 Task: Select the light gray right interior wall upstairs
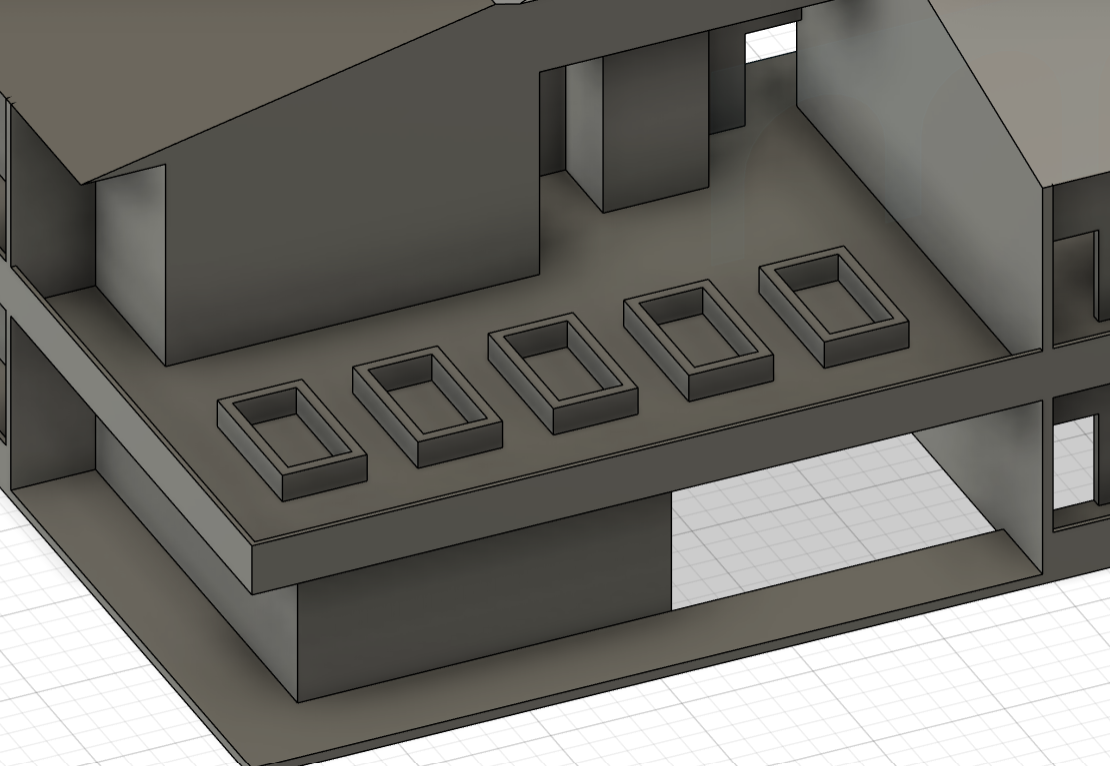pos(920,177)
